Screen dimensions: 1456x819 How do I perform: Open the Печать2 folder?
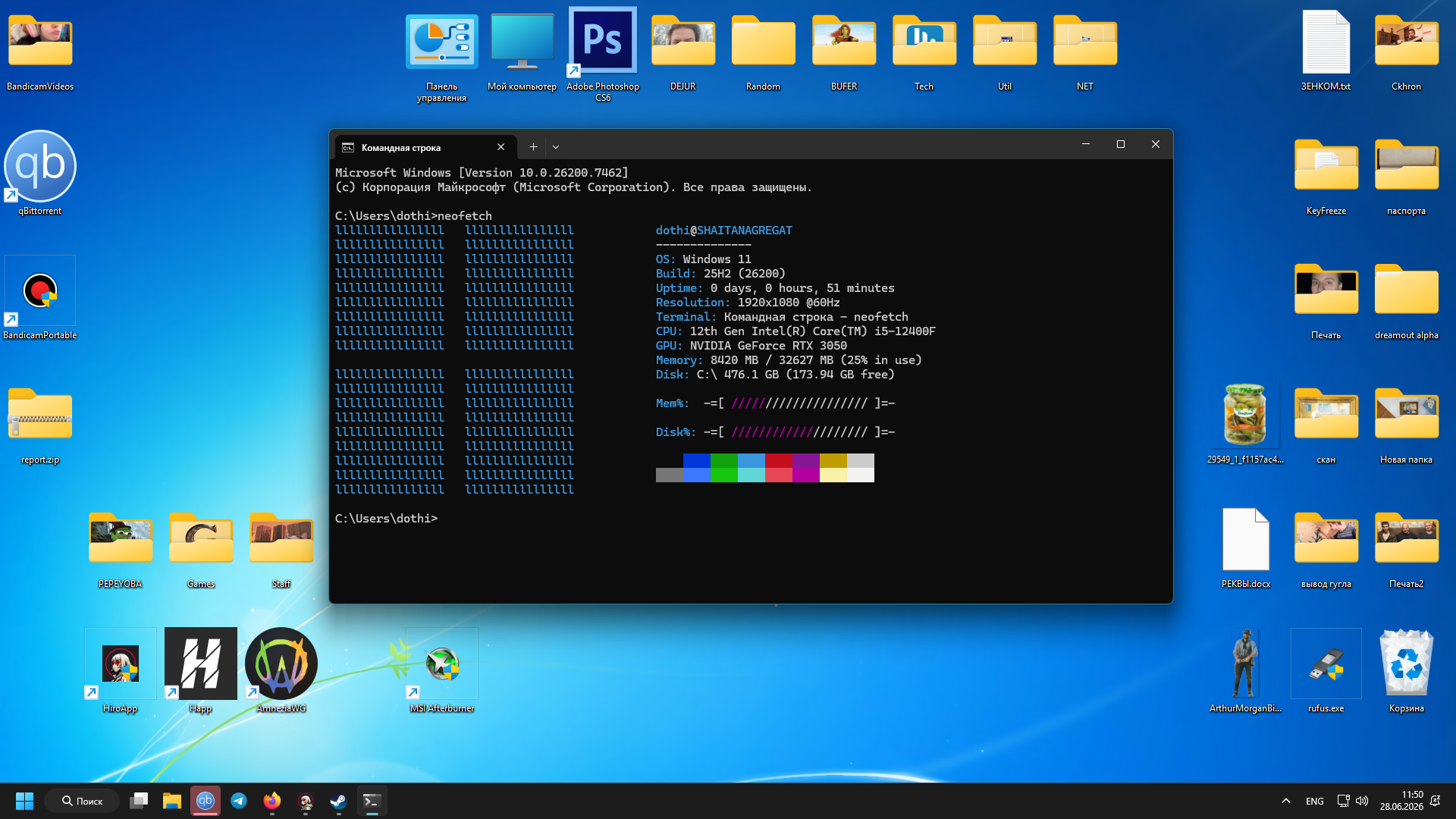[x=1407, y=549]
